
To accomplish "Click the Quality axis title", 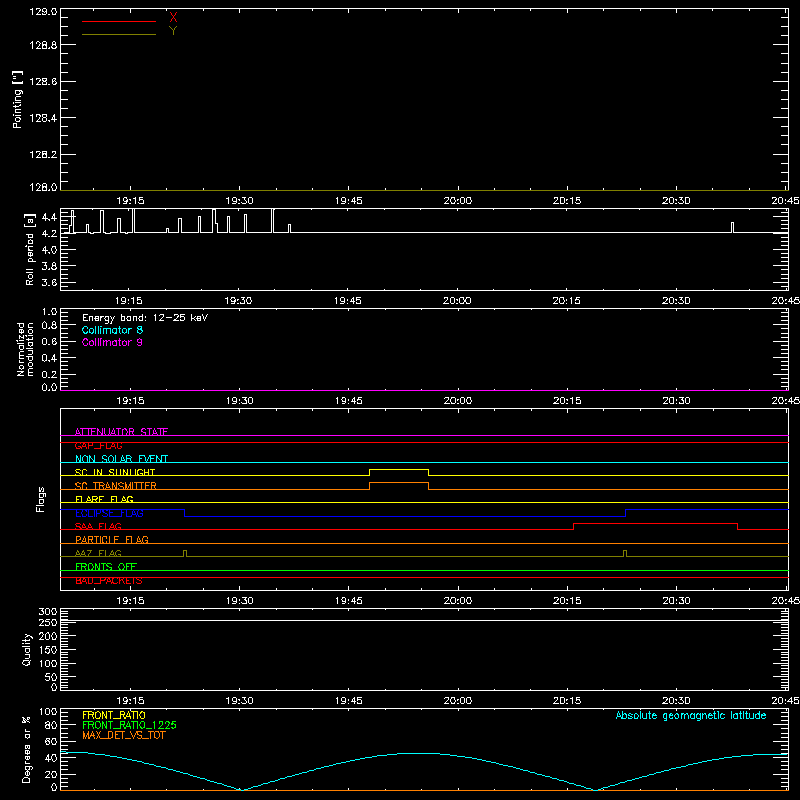I will (27, 649).
